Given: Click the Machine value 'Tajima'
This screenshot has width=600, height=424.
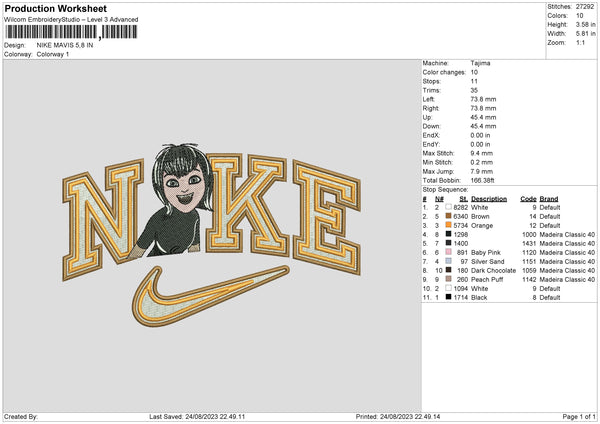Looking at the screenshot, I should (480, 63).
